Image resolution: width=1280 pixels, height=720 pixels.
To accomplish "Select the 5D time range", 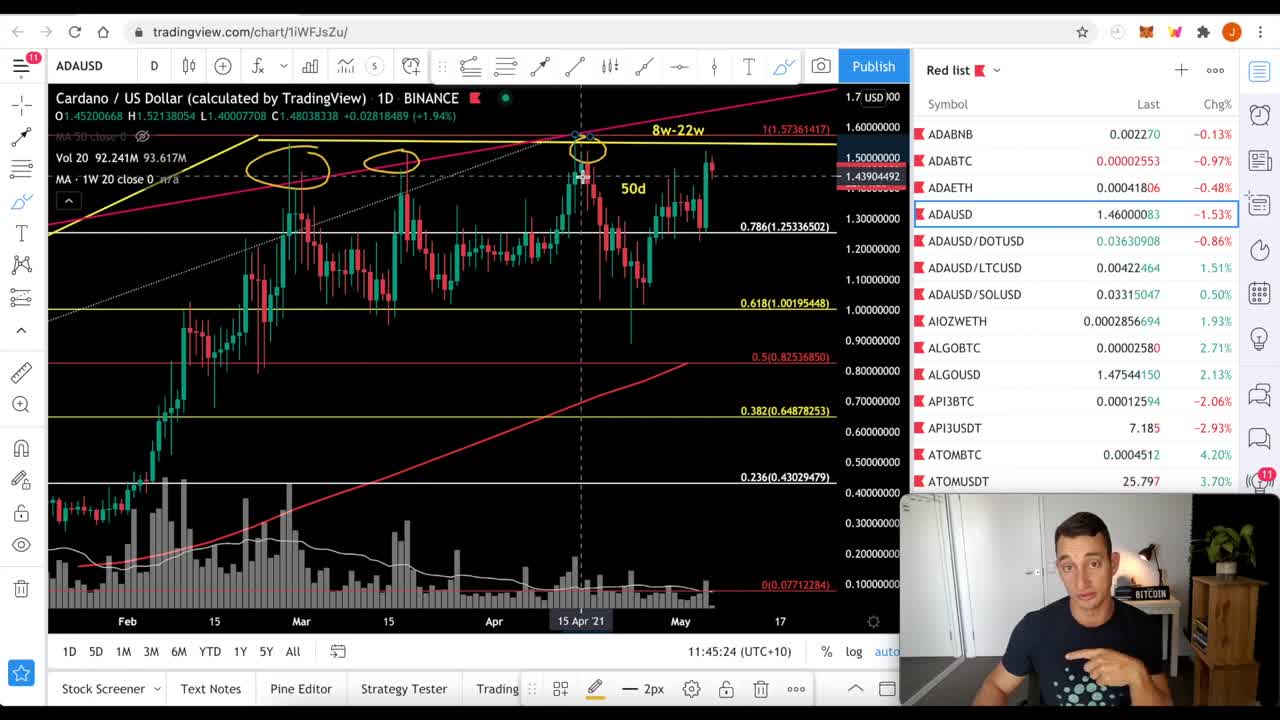I will click(96, 651).
